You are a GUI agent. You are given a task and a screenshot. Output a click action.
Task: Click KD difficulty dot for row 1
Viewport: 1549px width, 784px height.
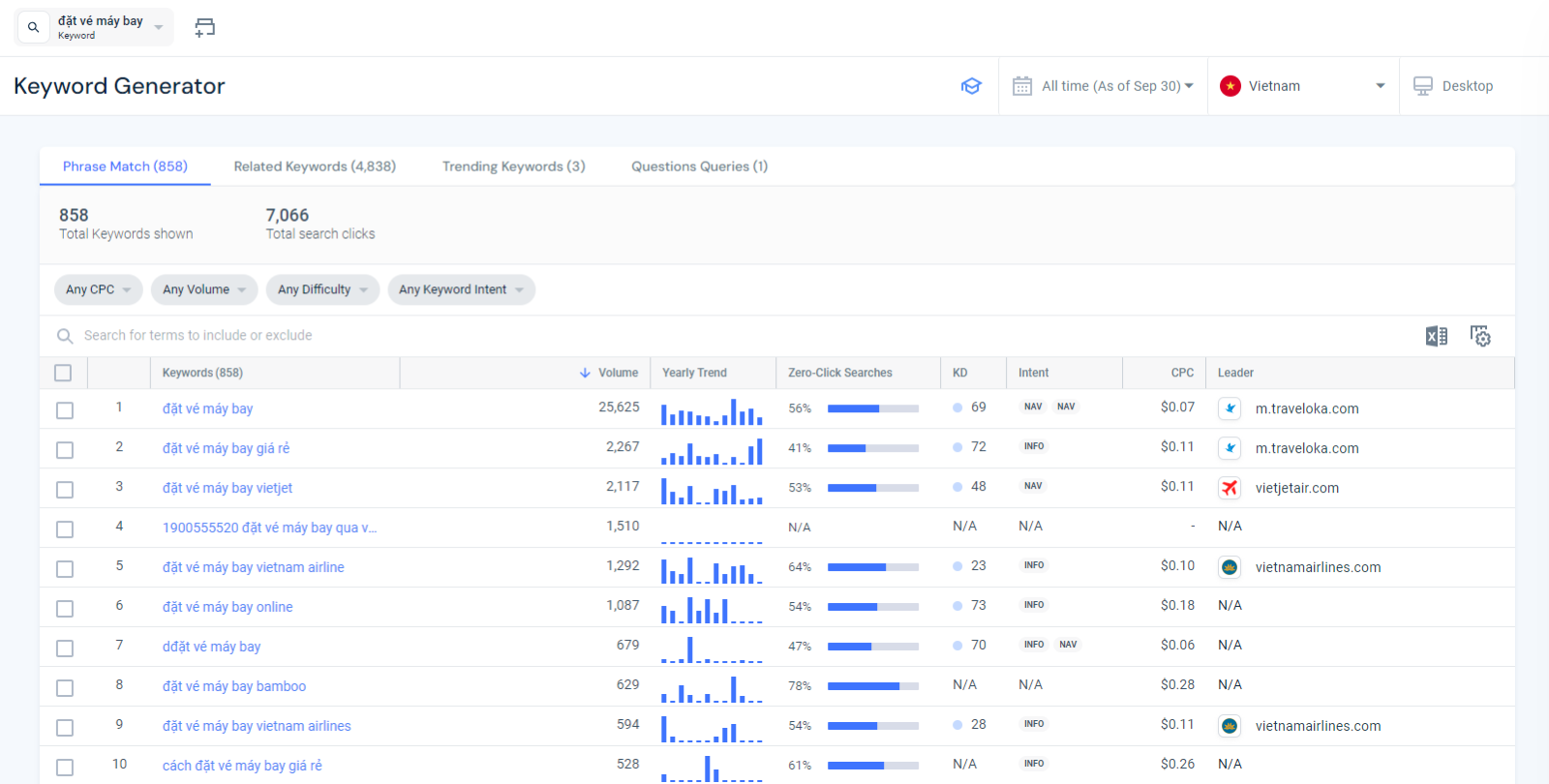click(957, 407)
